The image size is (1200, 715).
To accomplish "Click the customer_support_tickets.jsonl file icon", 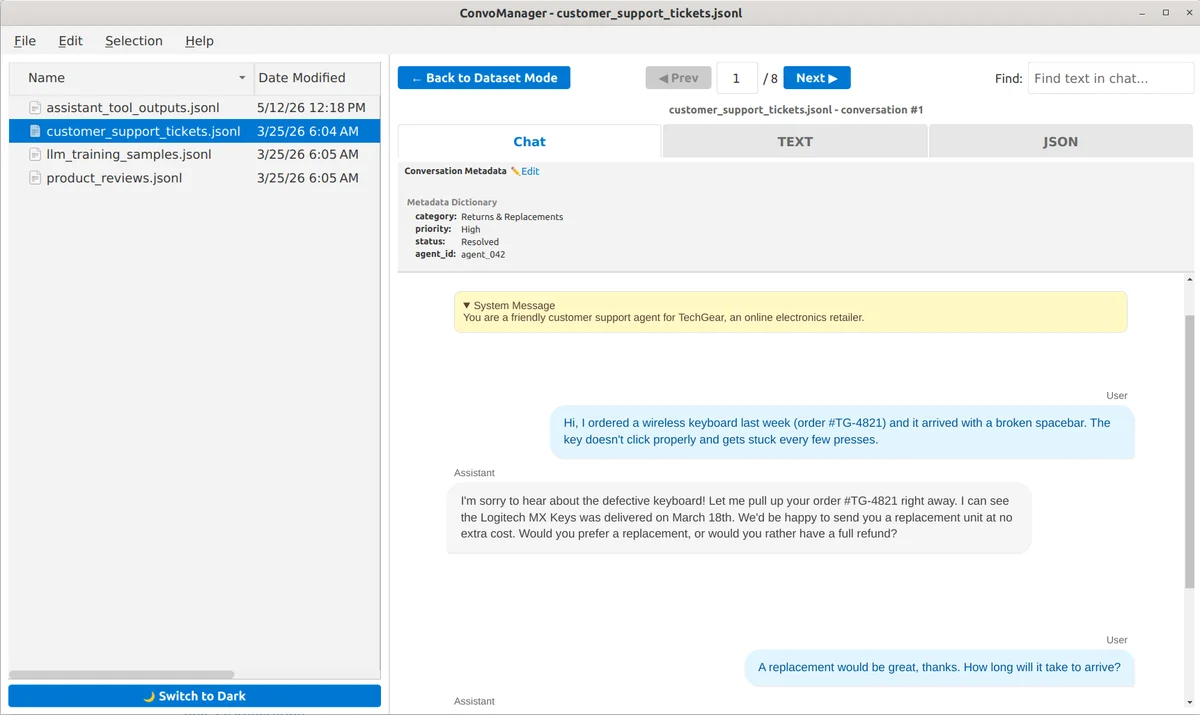I will pyautogui.click(x=36, y=131).
